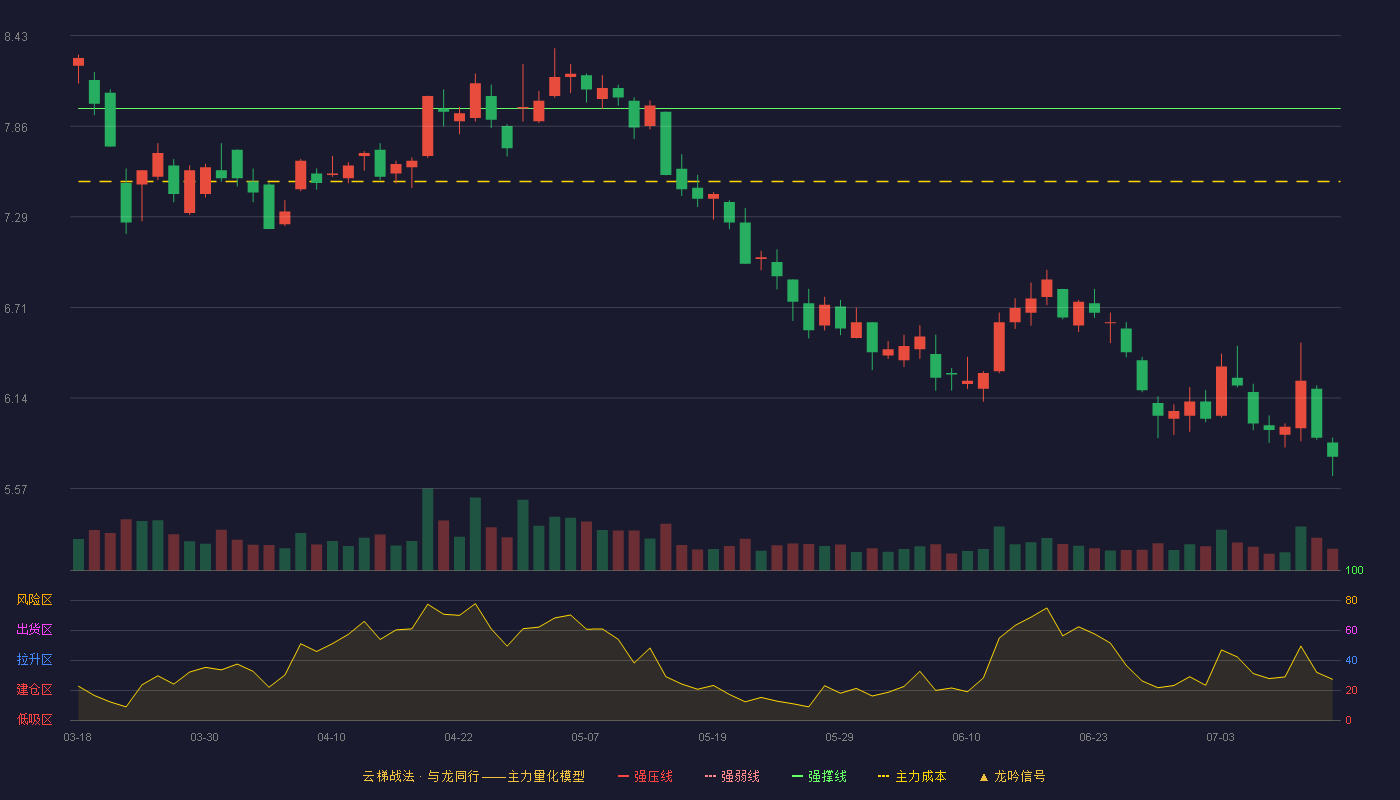Image resolution: width=1400 pixels, height=800 pixels.
Task: Toggle the 强撑线 legend item
Action: pyautogui.click(x=819, y=776)
